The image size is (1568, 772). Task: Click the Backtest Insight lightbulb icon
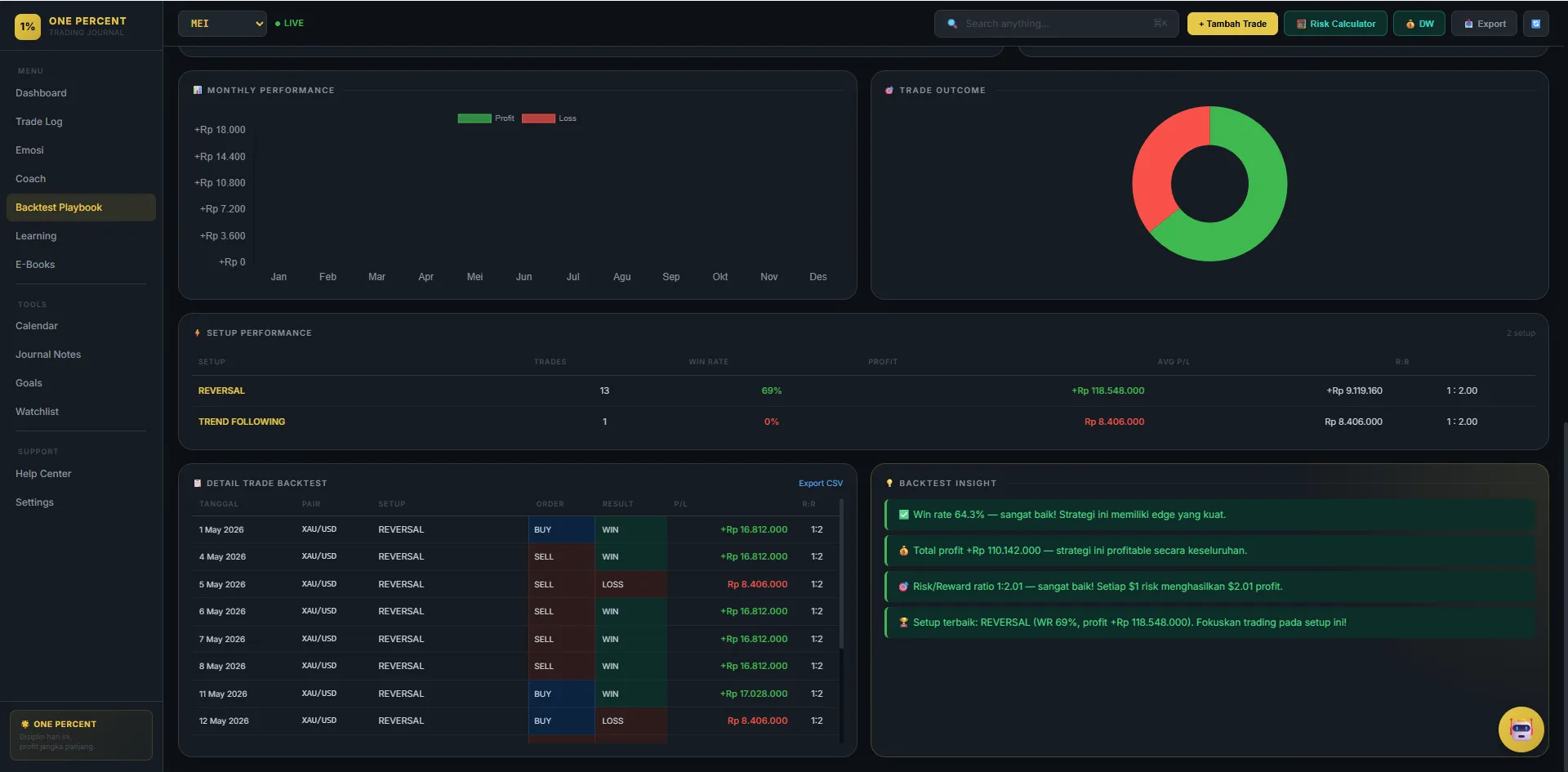pyautogui.click(x=889, y=483)
